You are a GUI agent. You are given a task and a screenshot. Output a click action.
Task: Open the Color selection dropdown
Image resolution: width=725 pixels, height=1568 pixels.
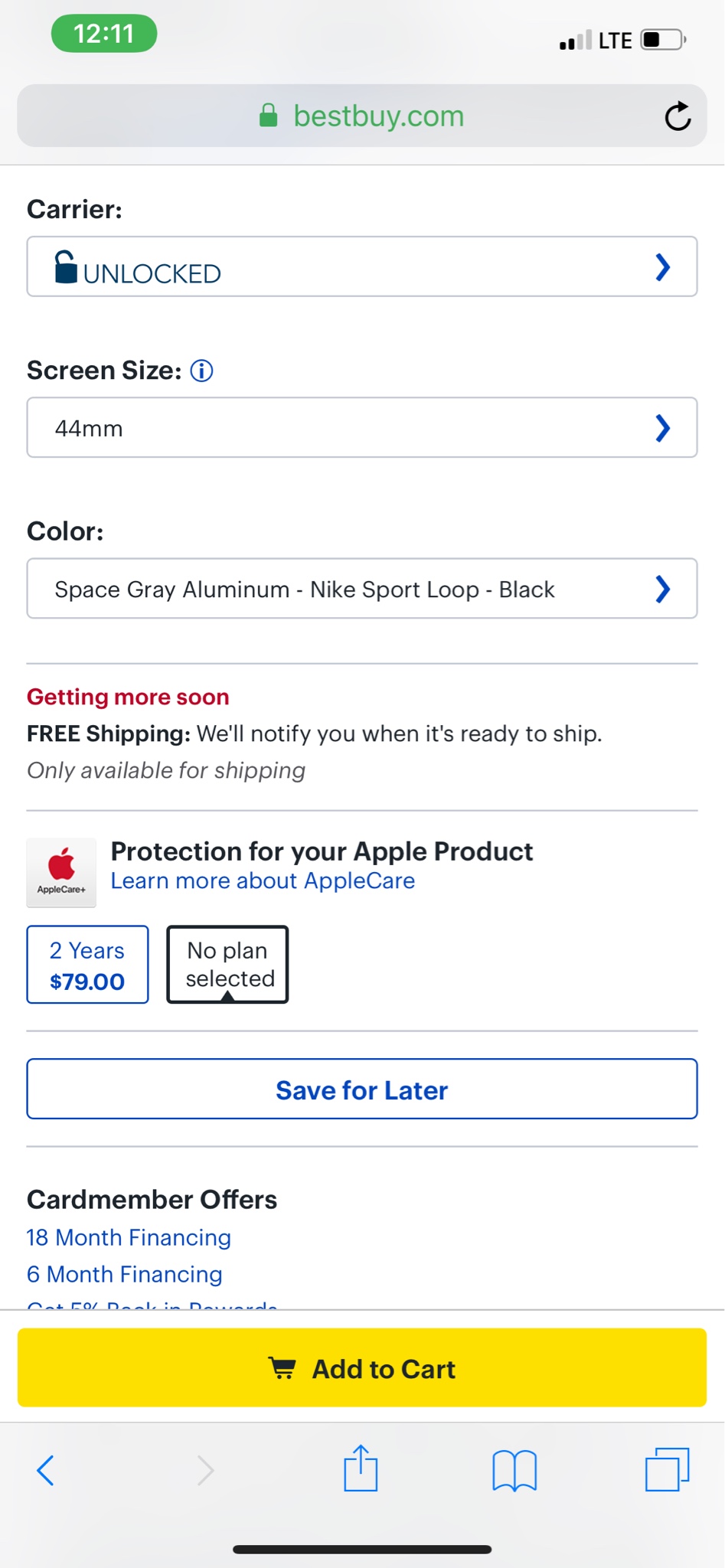[361, 589]
